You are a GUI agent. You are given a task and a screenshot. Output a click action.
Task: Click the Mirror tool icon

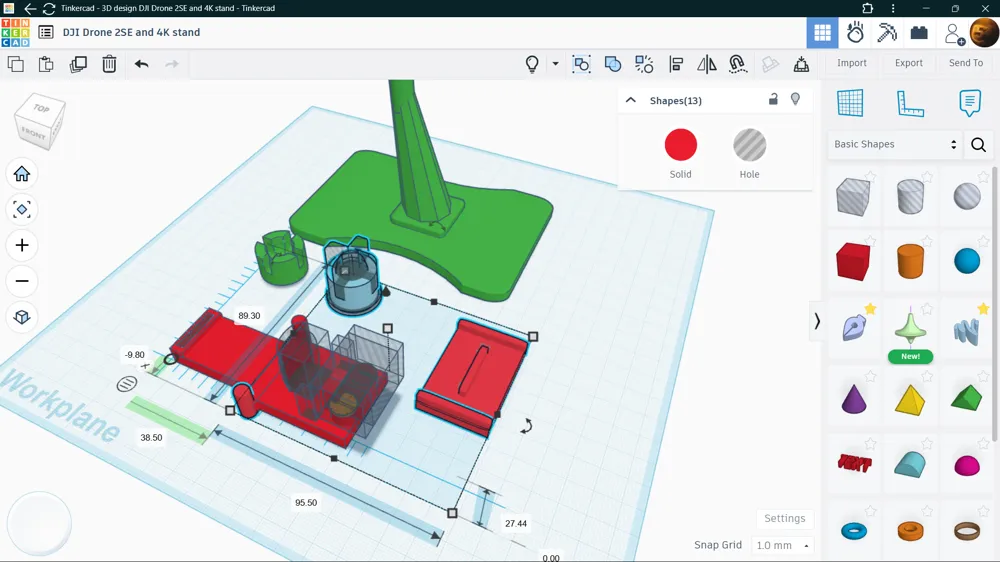pyautogui.click(x=707, y=64)
